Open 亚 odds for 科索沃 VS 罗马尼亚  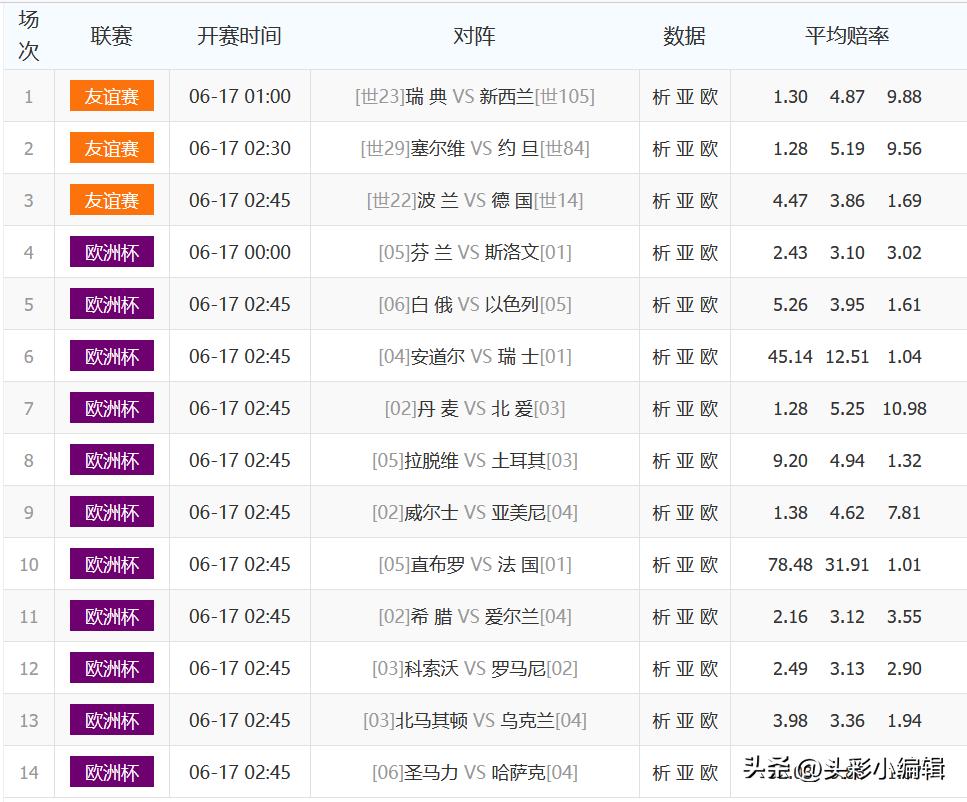tap(684, 668)
